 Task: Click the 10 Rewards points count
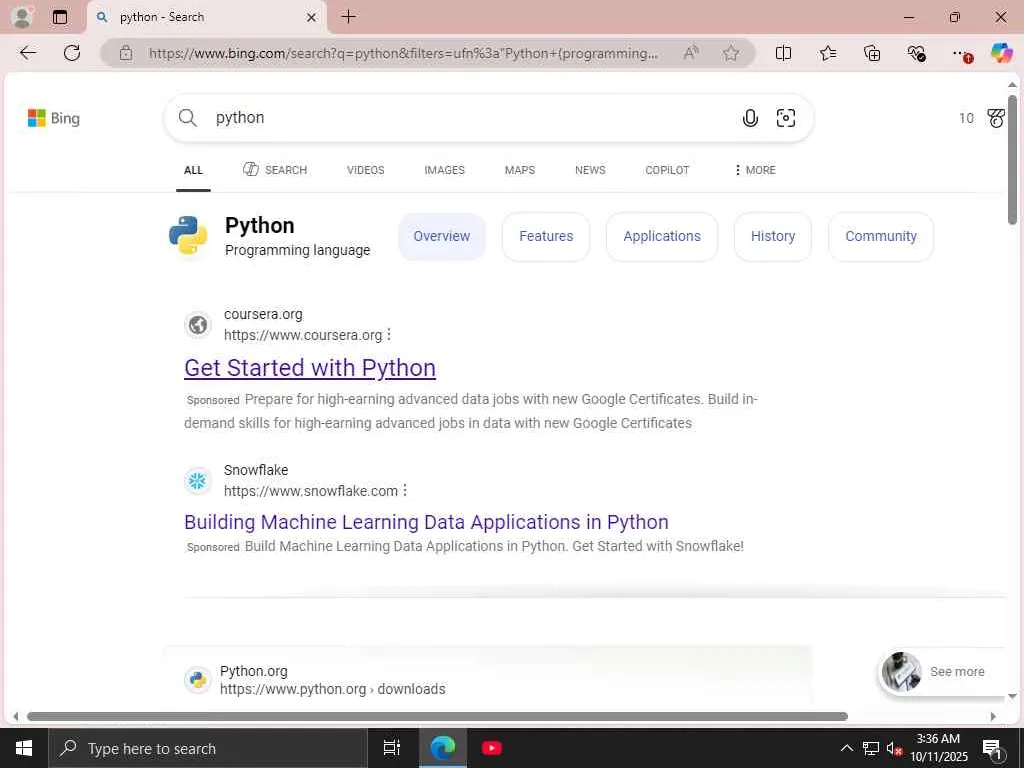966,118
